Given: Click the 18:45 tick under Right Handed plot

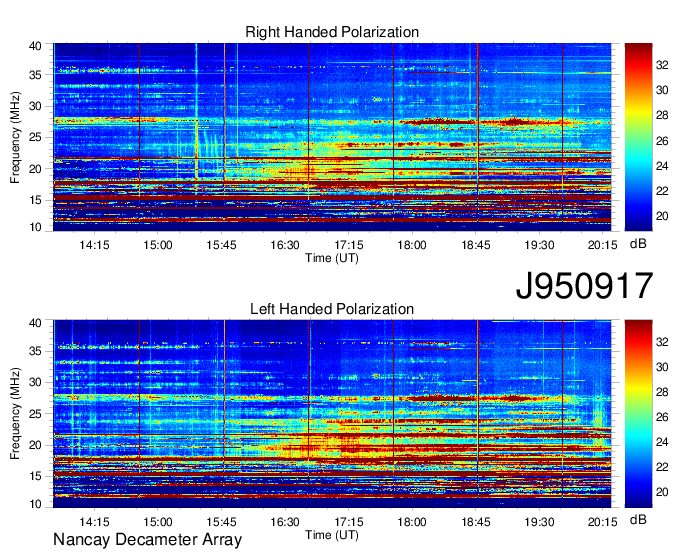Looking at the screenshot, I should pos(476,245).
